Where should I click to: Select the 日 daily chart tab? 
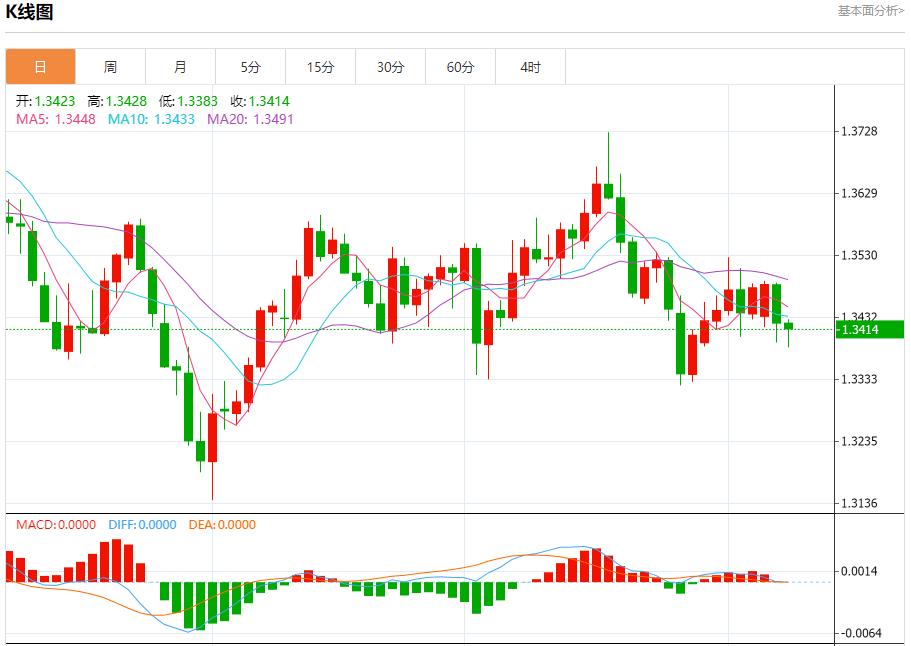[x=39, y=66]
